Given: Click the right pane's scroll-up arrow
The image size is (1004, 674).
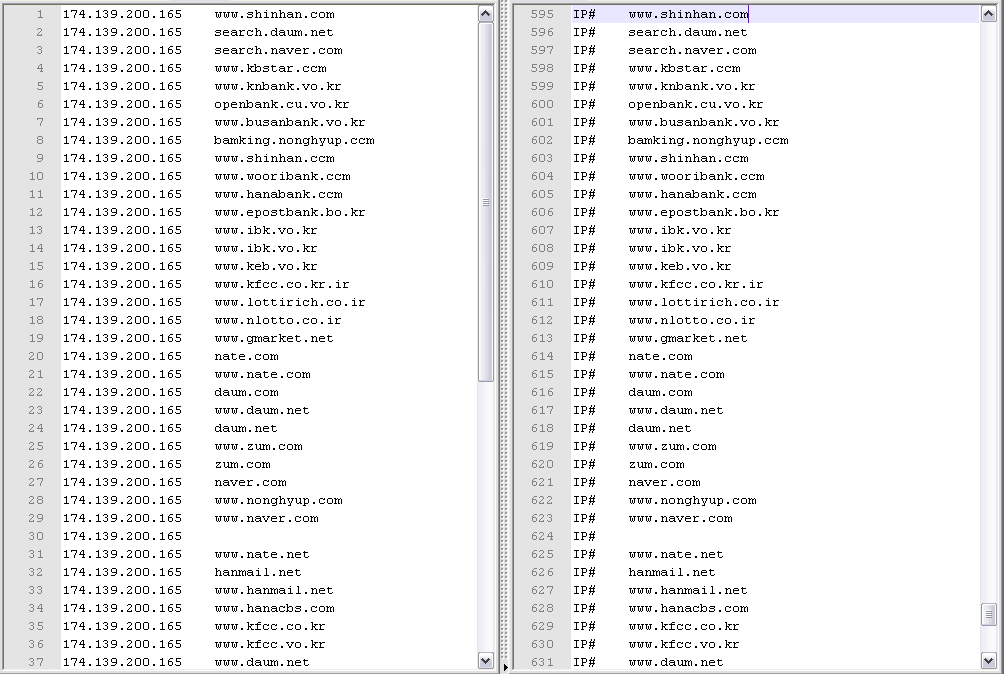Looking at the screenshot, I should coord(989,14).
